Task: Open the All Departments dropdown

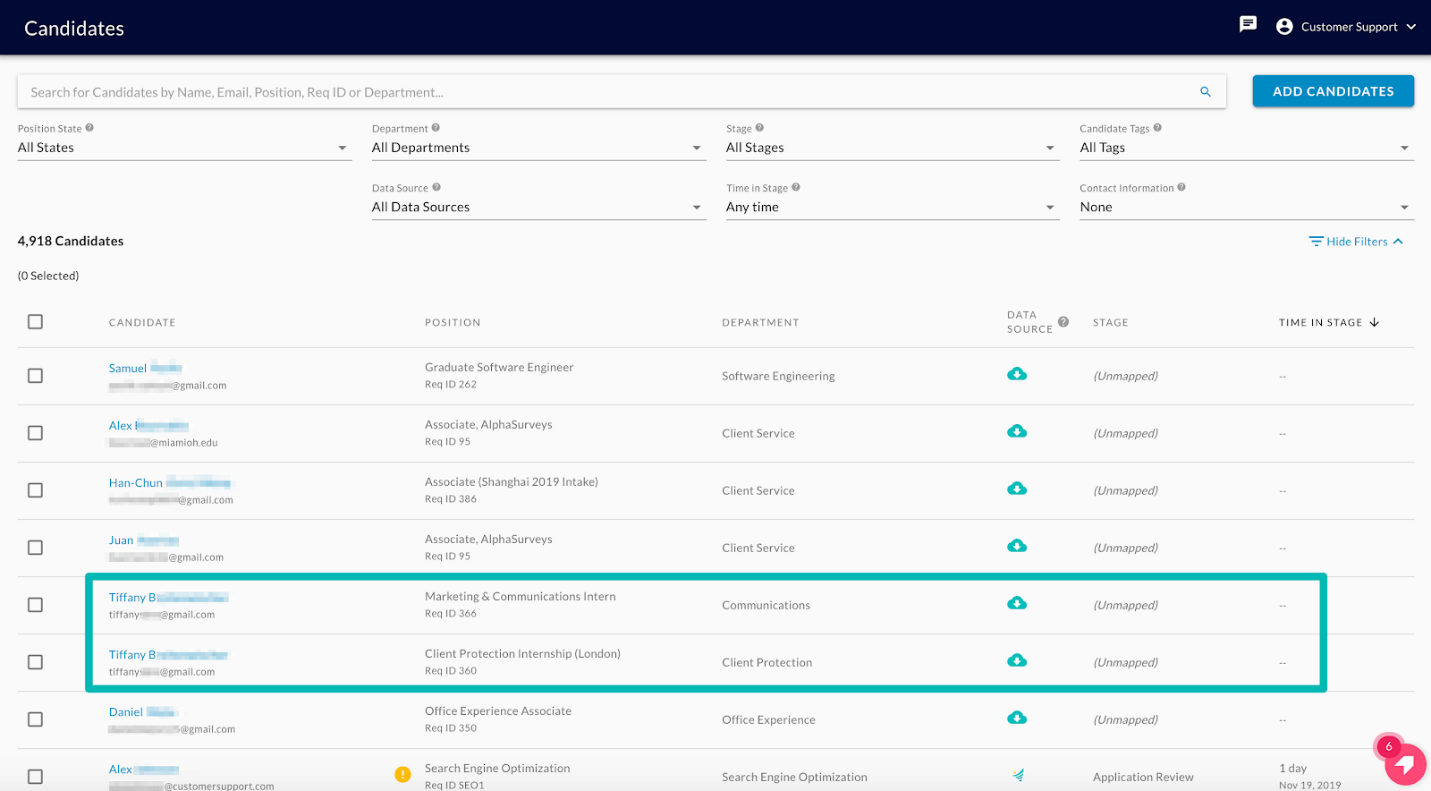Action: coord(538,148)
